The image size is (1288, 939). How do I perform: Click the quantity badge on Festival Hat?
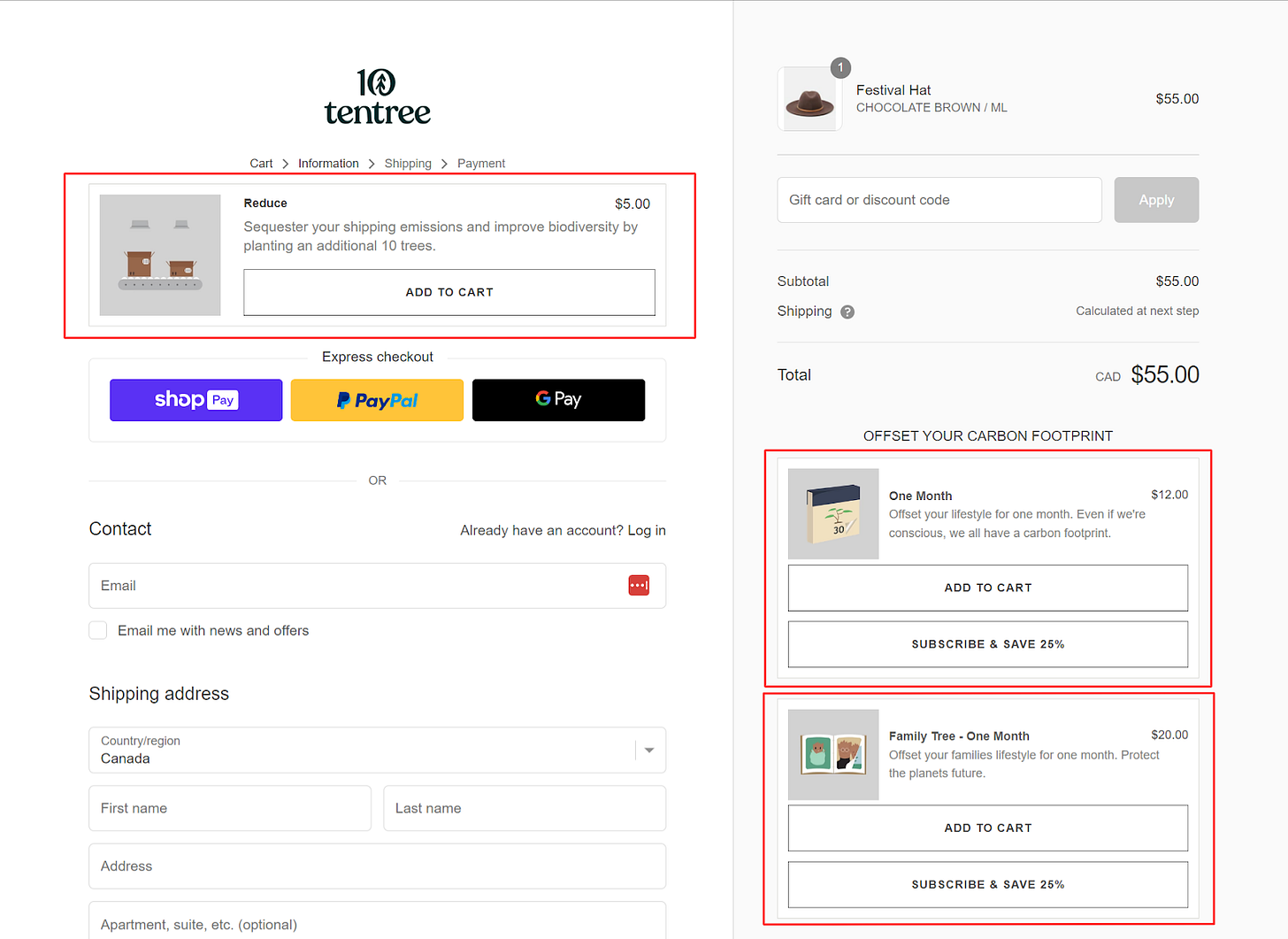click(840, 67)
